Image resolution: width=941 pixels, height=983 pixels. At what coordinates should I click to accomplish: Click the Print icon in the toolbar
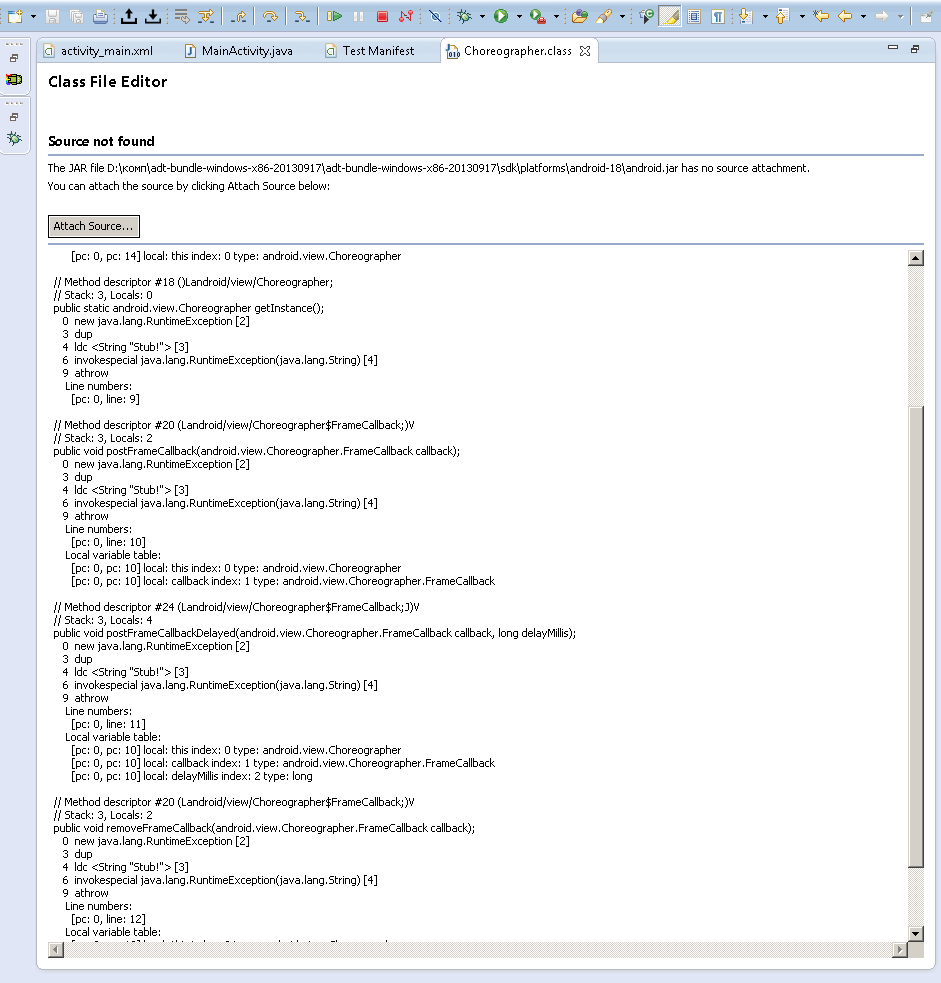[x=100, y=16]
